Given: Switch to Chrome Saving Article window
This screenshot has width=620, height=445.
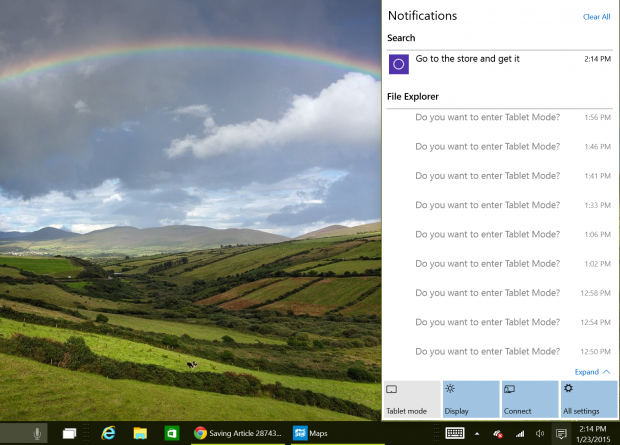Looking at the screenshot, I should [x=238, y=434].
